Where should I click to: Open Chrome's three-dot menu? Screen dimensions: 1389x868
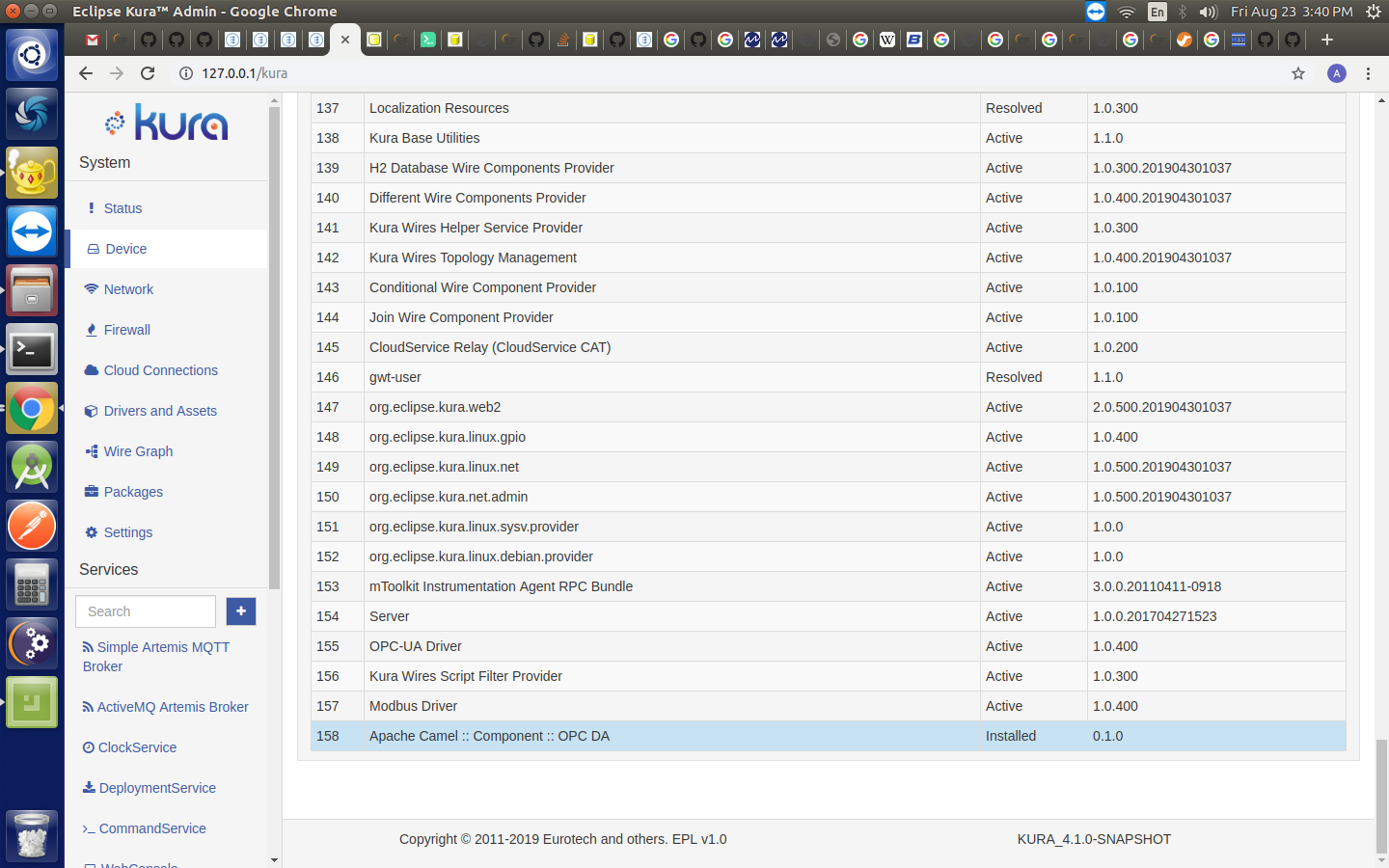click(1368, 73)
